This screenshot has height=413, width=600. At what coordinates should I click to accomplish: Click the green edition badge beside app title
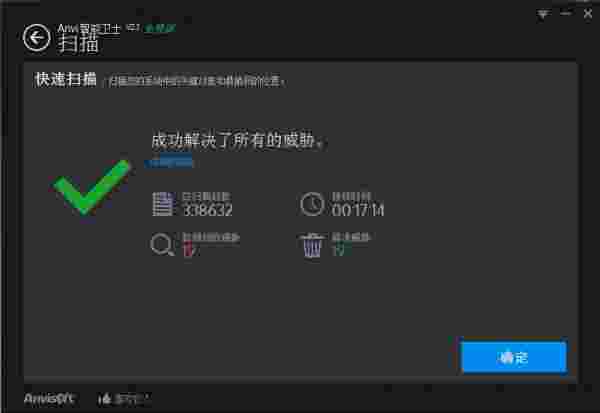pyautogui.click(x=160, y=28)
